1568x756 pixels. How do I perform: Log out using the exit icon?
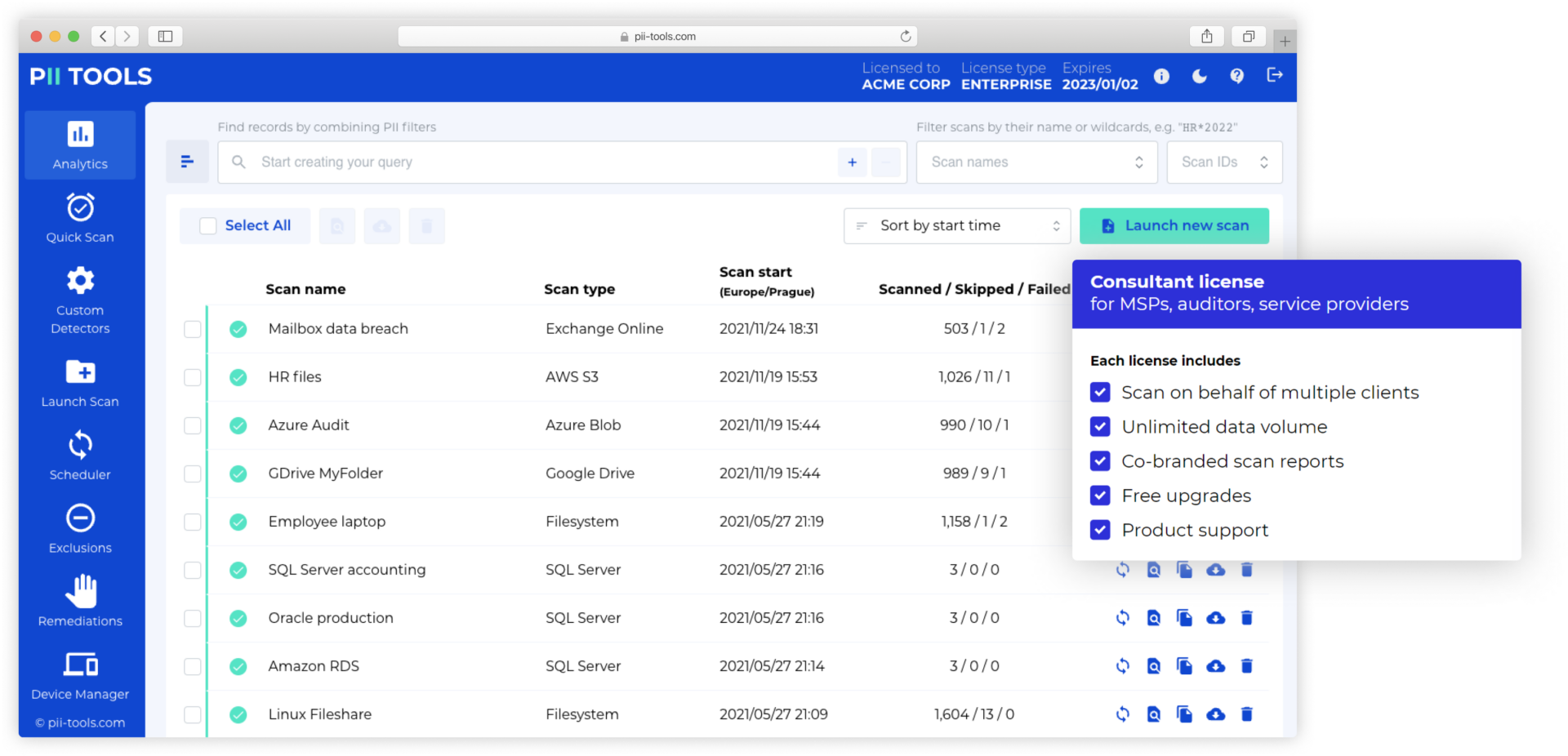pos(1274,75)
